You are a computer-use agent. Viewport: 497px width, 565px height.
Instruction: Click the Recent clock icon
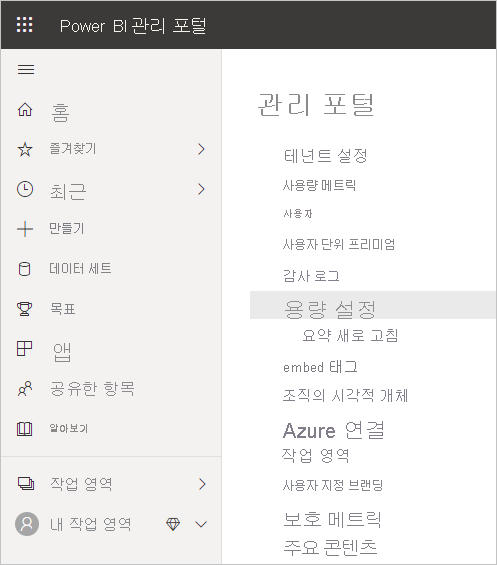point(25,189)
